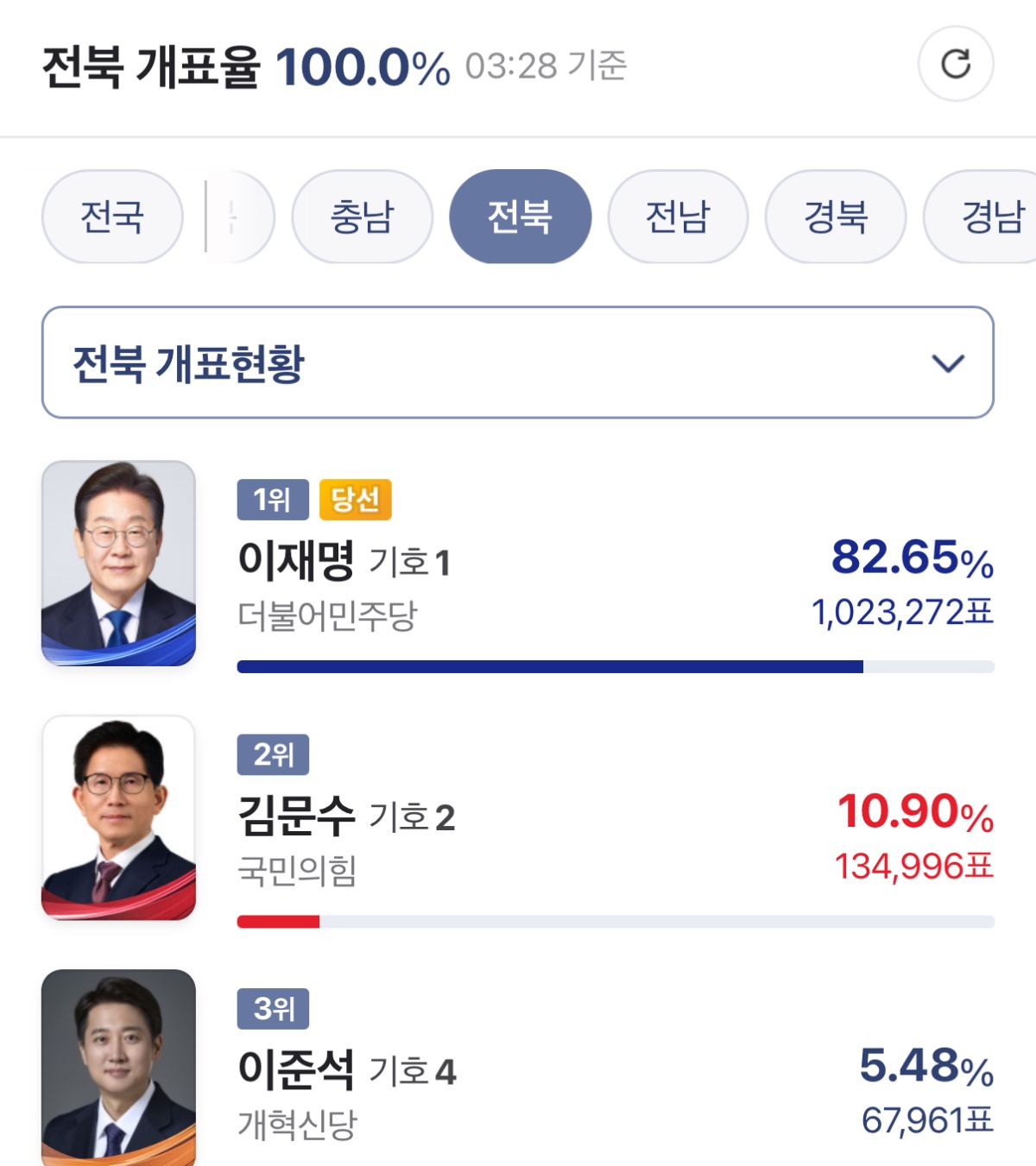Select the 전국 region tab
Screen dimensions: 1036x1166
tap(112, 217)
